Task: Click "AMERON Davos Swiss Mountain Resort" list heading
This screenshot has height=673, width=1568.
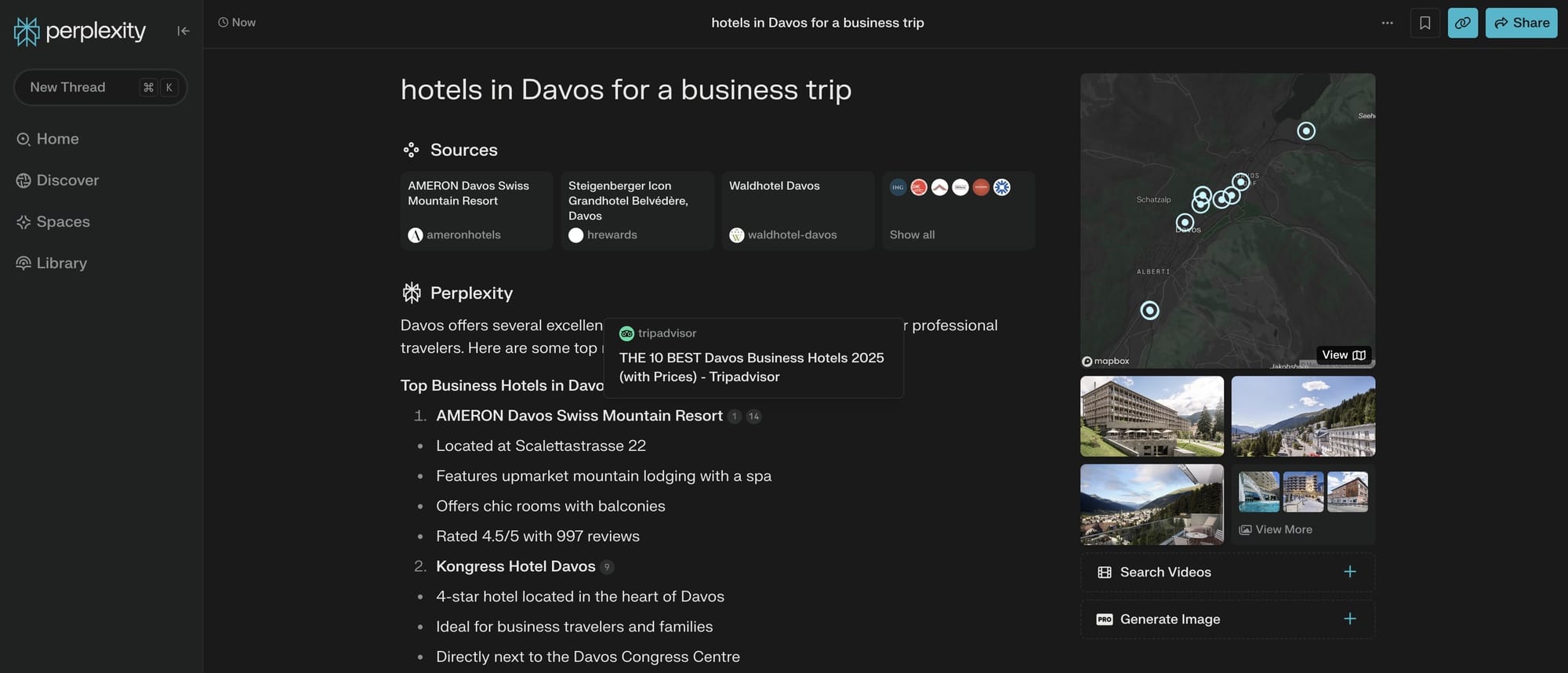Action: pos(579,416)
